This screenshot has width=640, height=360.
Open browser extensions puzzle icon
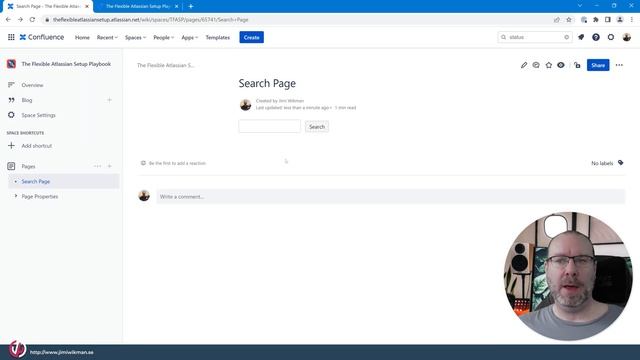coord(596,20)
